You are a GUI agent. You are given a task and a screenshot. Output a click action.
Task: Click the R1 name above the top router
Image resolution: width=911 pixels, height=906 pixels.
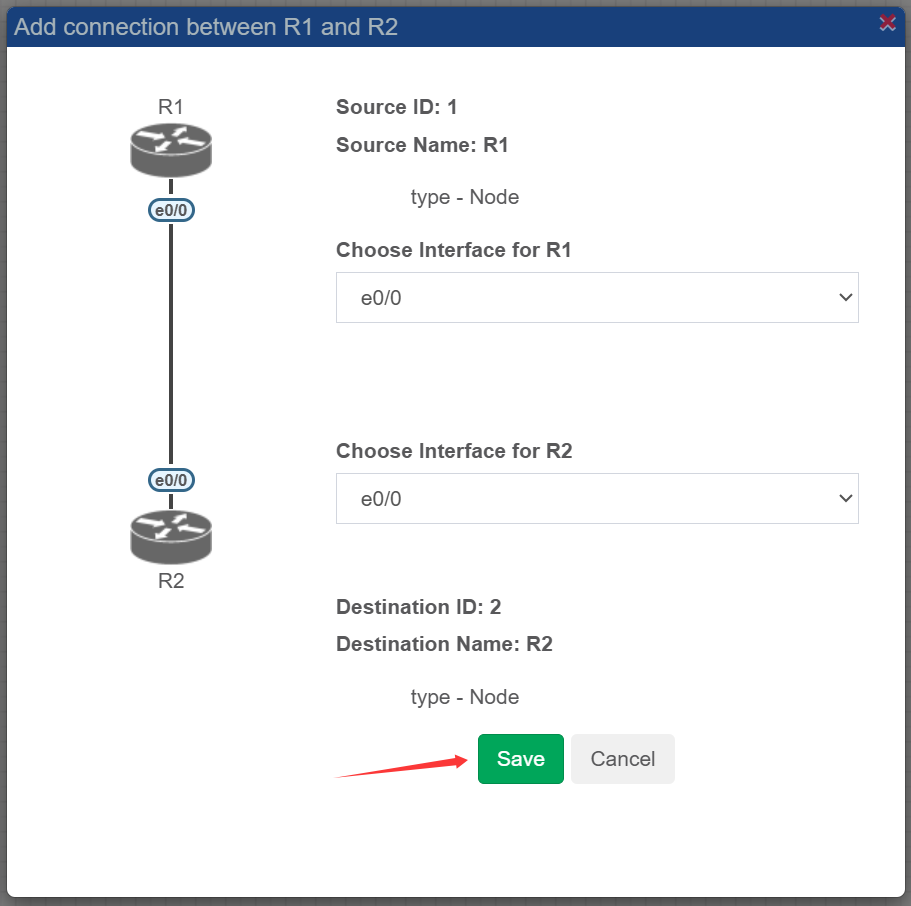pyautogui.click(x=171, y=107)
